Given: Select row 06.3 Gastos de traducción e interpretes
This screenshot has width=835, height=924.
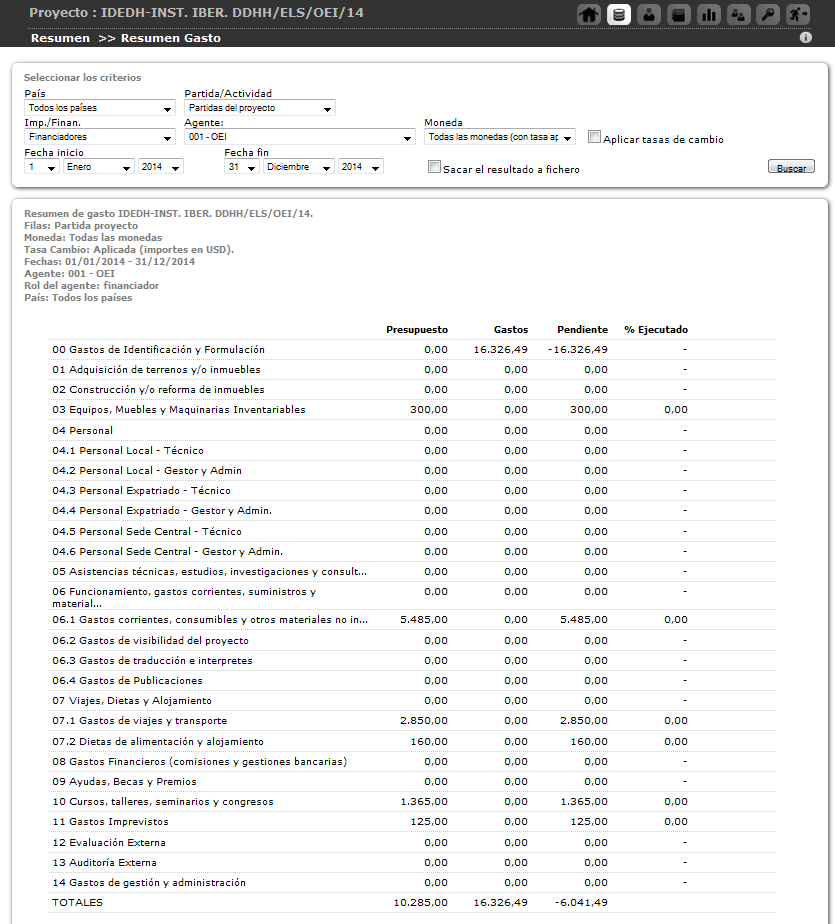Looking at the screenshot, I should [412, 661].
